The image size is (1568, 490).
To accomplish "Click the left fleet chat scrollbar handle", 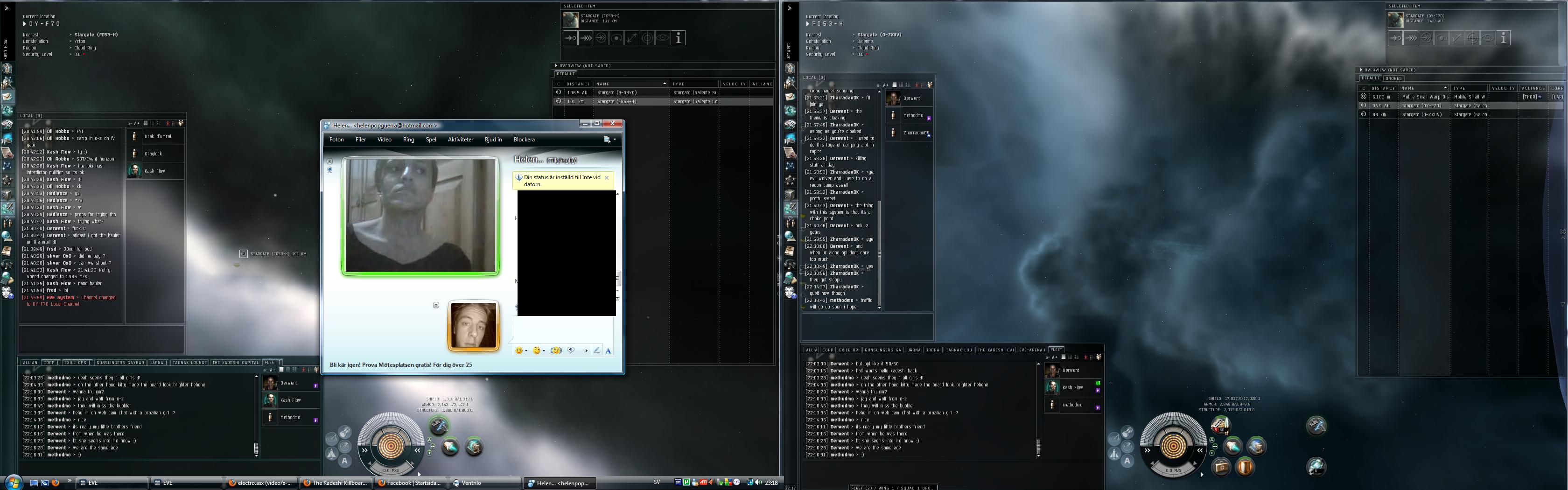I will [x=256, y=448].
